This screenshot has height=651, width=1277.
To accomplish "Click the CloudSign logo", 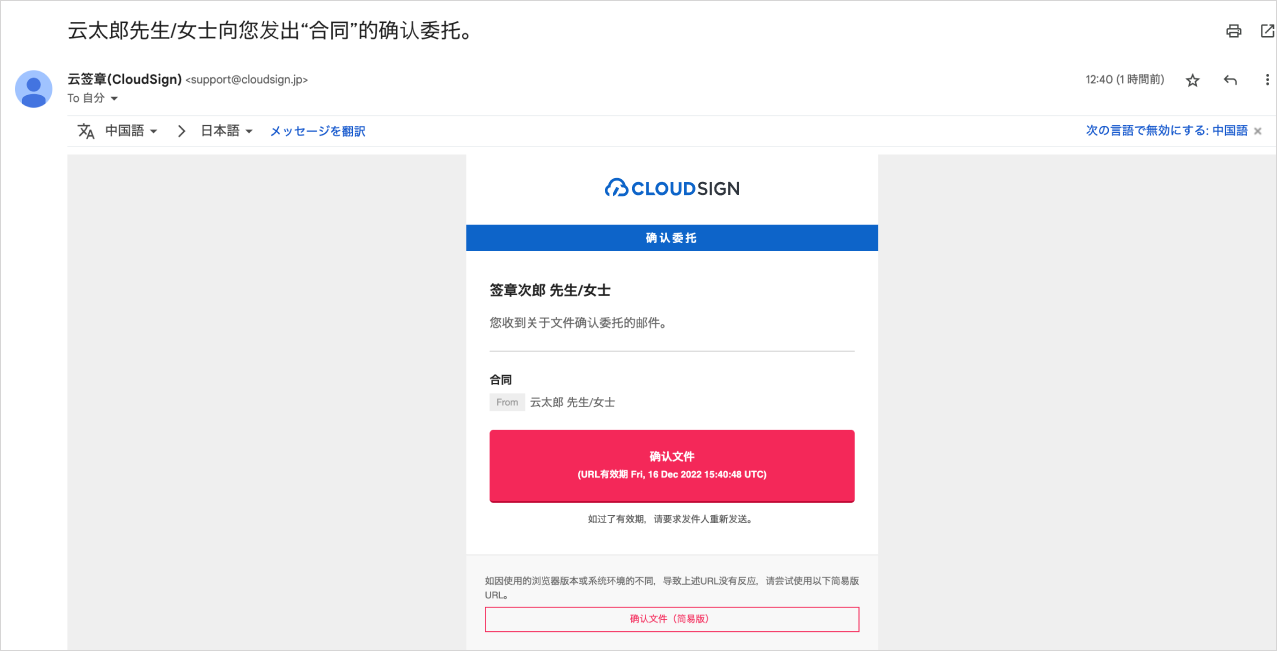I will tap(672, 188).
